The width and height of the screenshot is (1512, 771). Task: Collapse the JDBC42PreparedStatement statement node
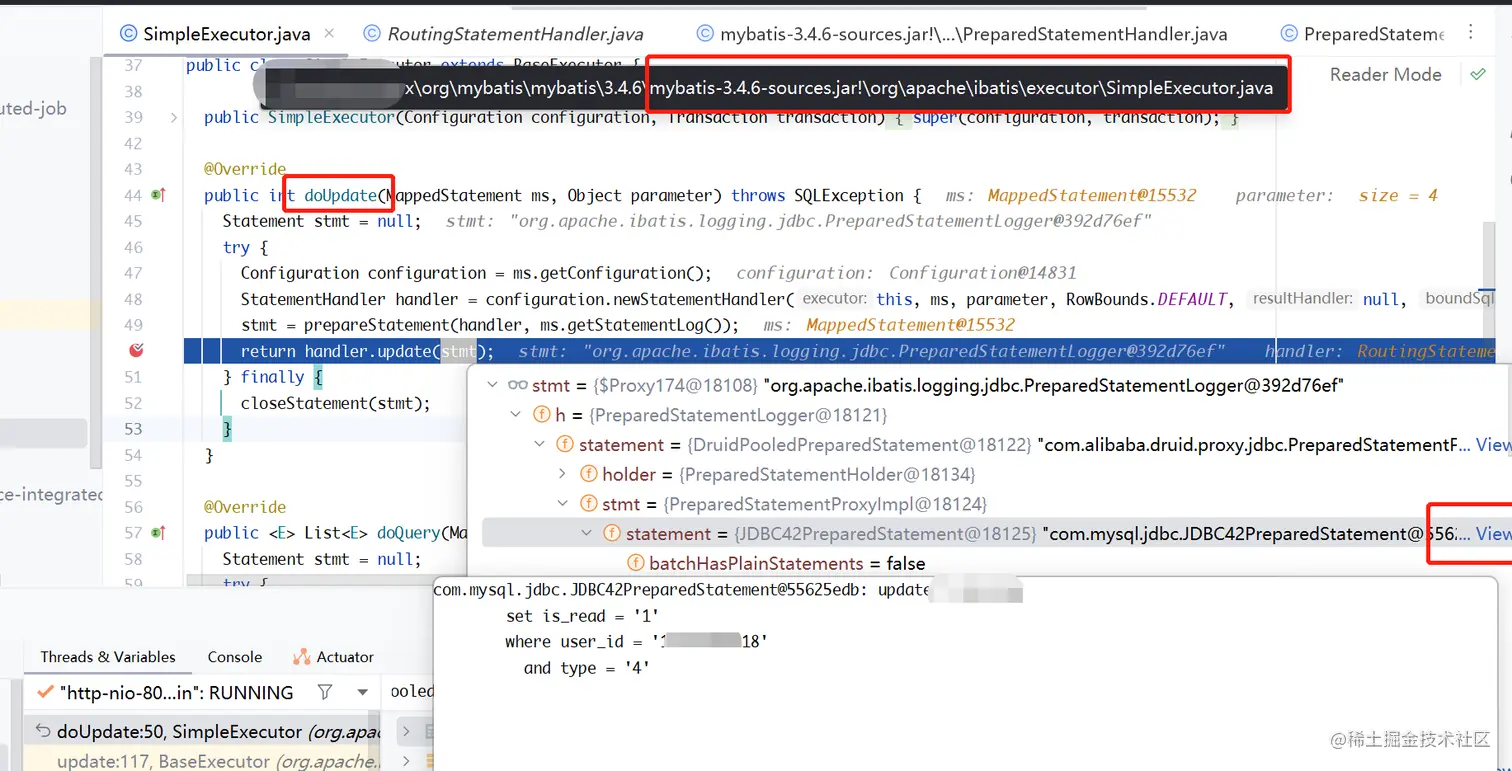click(587, 533)
